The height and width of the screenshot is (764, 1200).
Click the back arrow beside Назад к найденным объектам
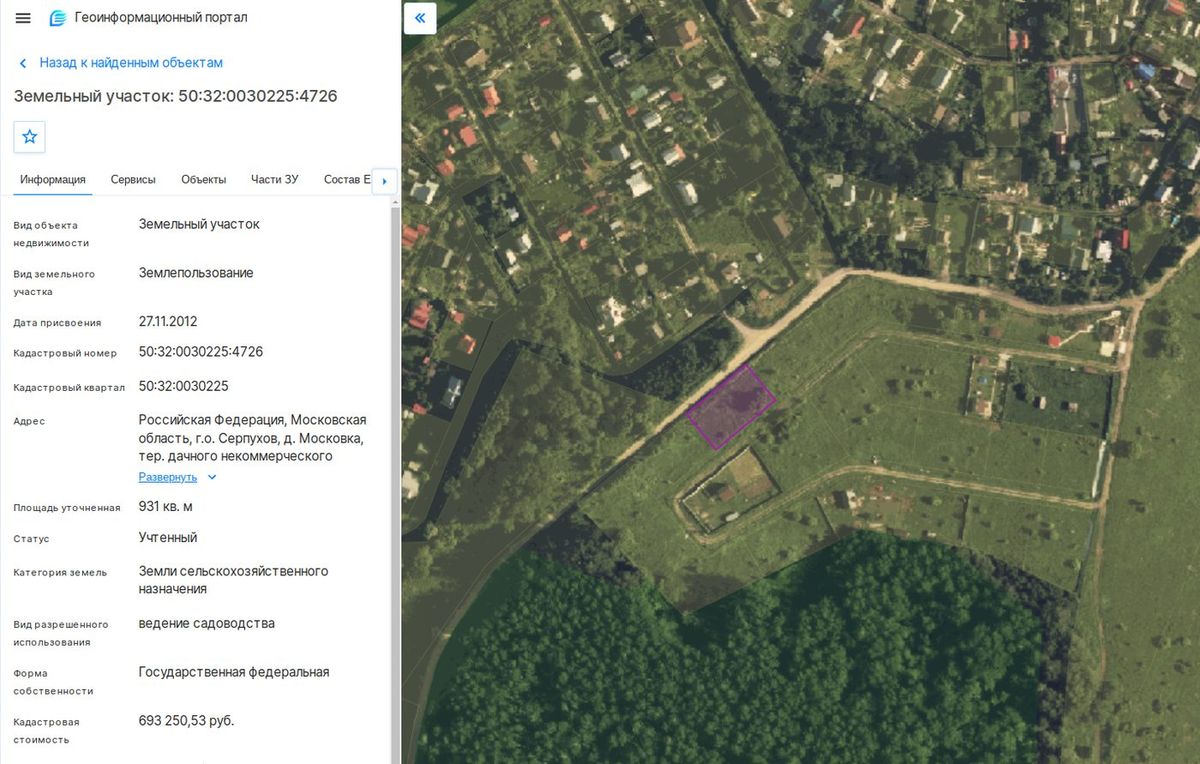[23, 63]
